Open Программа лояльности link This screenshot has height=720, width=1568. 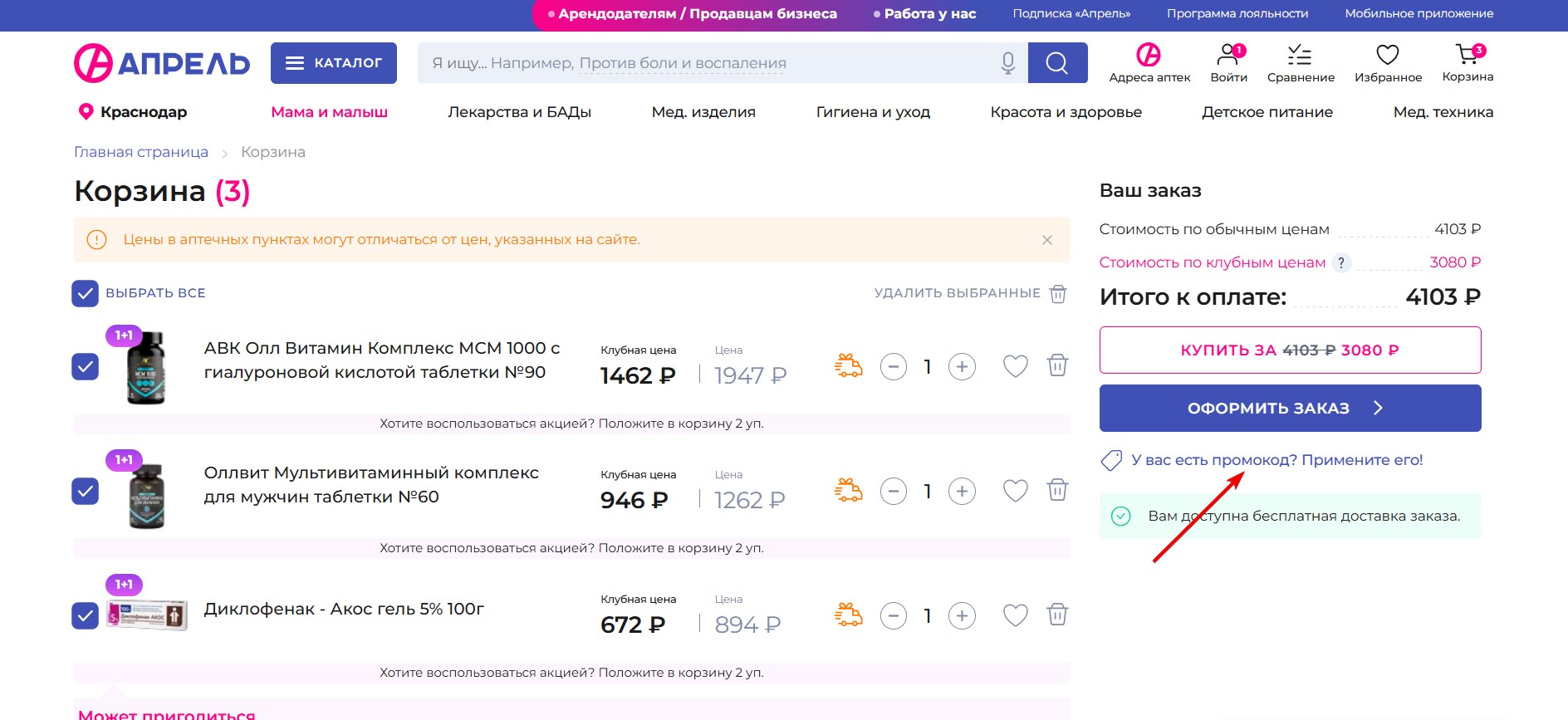tap(1237, 14)
